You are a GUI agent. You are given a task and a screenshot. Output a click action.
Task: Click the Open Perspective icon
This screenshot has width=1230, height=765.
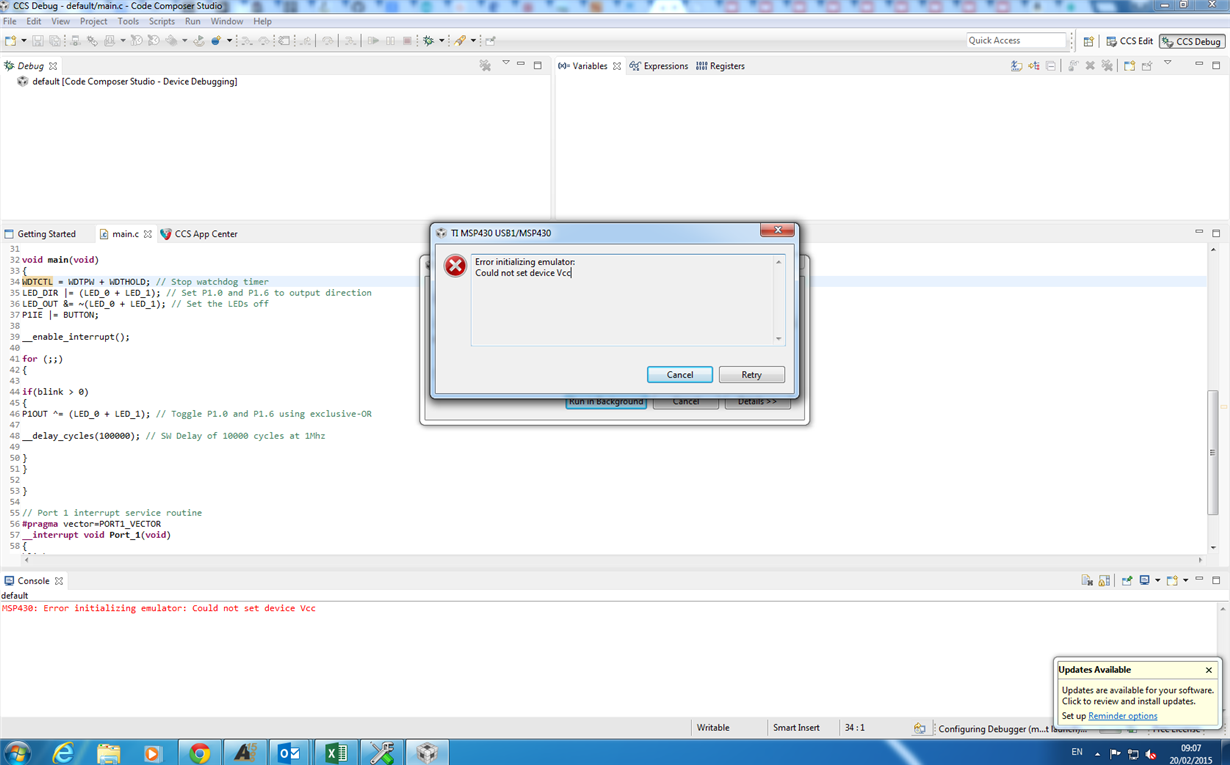click(1088, 41)
